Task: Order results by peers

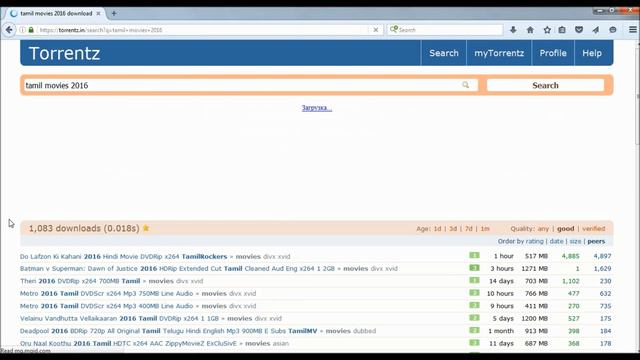Action: [x=596, y=241]
